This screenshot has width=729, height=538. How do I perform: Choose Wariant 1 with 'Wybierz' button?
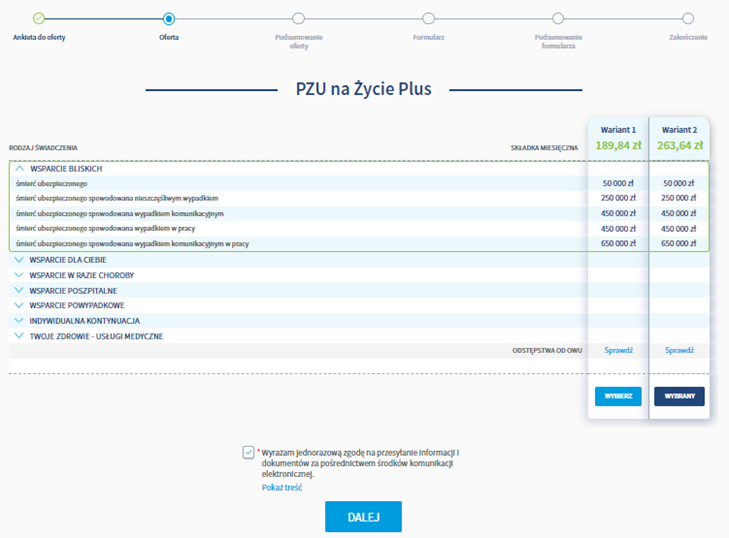coord(618,396)
